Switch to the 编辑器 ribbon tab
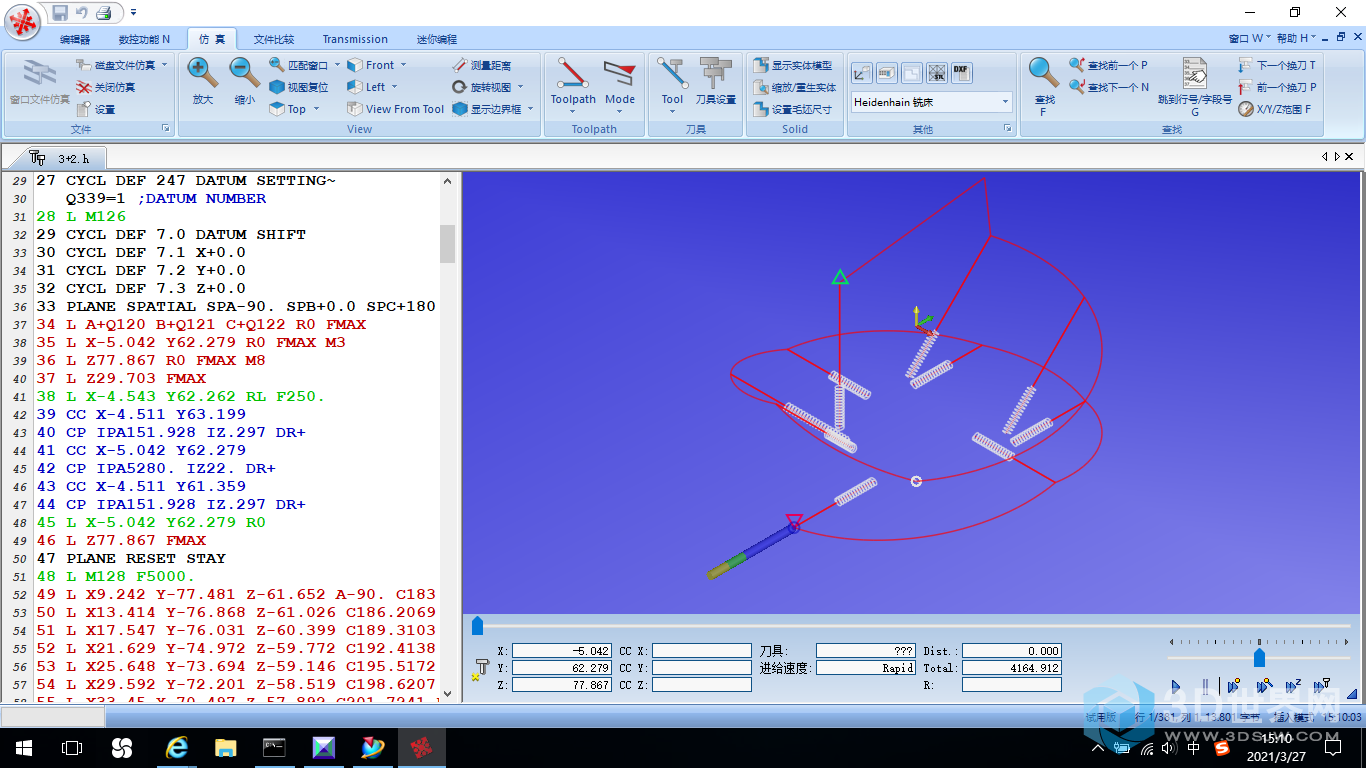This screenshot has width=1366, height=768. [x=74, y=39]
